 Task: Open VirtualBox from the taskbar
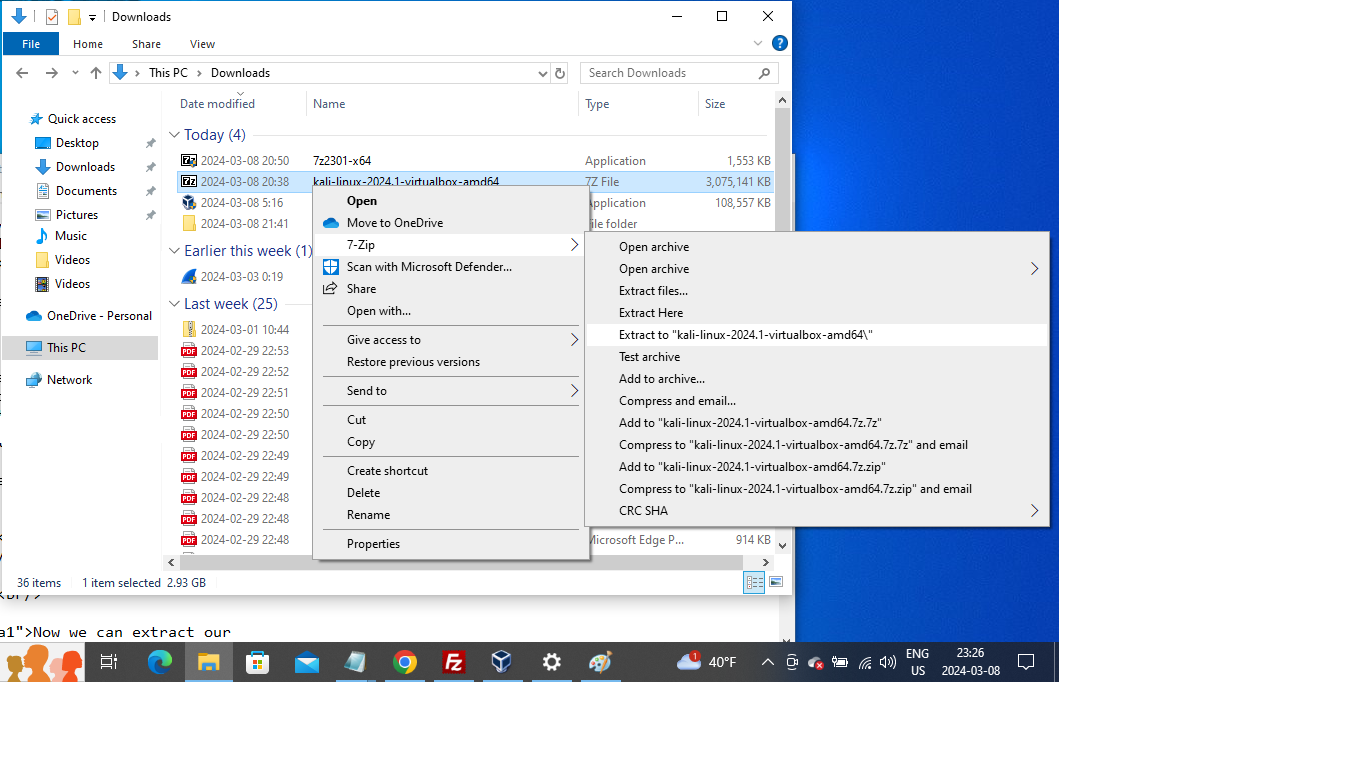tap(501, 661)
